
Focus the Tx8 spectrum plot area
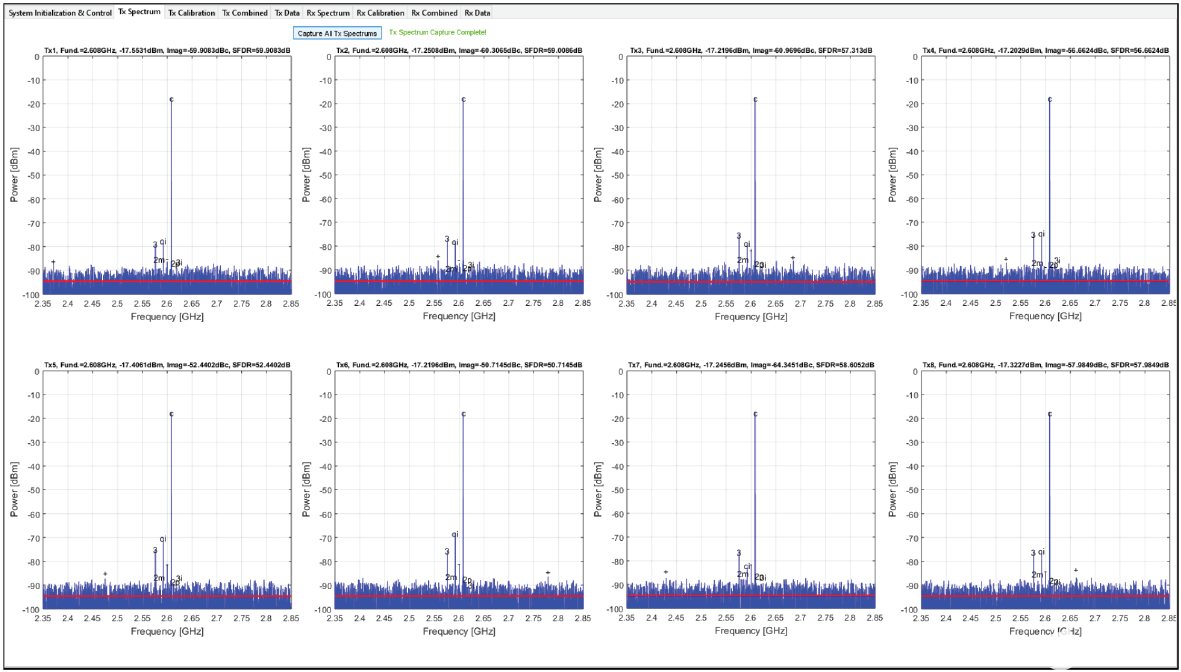1046,490
